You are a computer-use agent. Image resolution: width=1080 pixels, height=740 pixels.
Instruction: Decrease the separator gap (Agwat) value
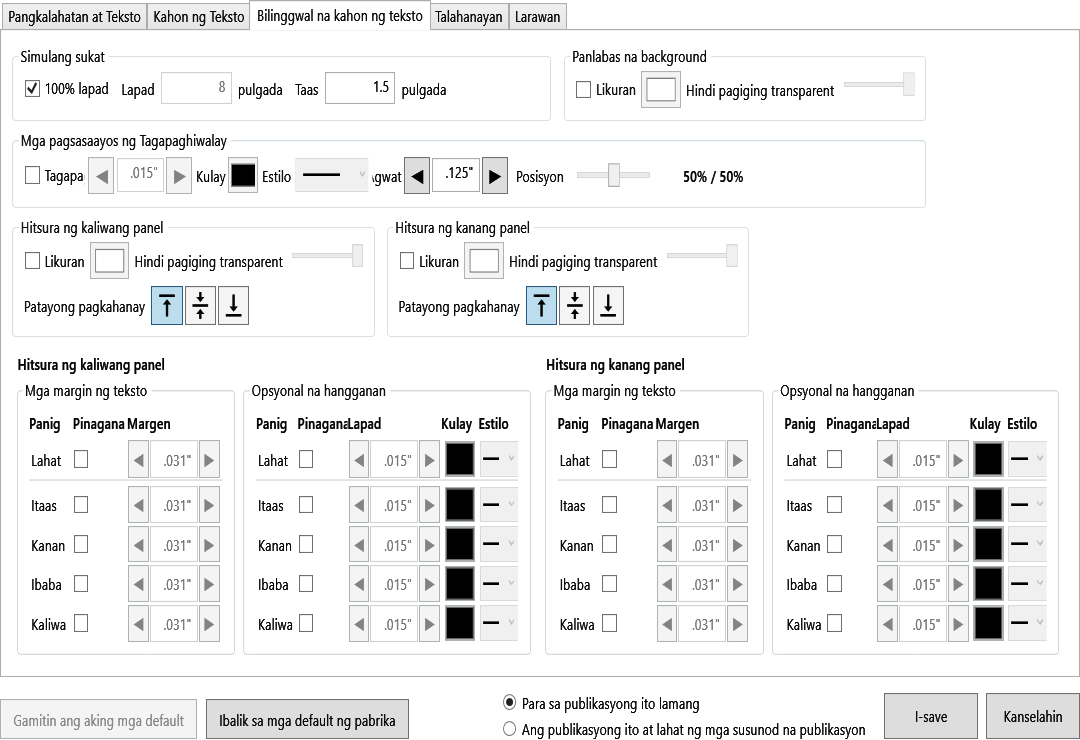pyautogui.click(x=417, y=176)
